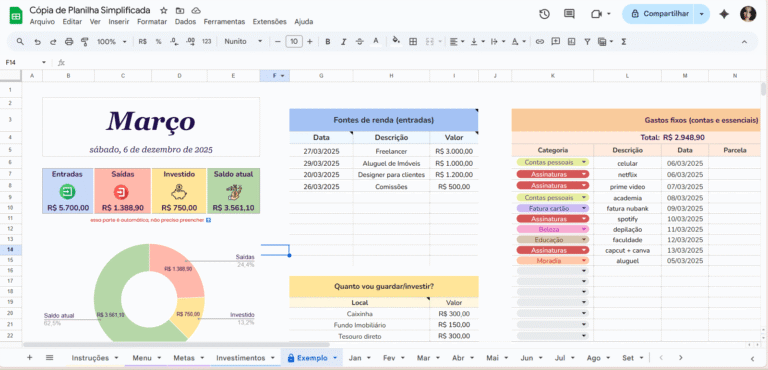Open the Extensões menu

click(x=269, y=22)
